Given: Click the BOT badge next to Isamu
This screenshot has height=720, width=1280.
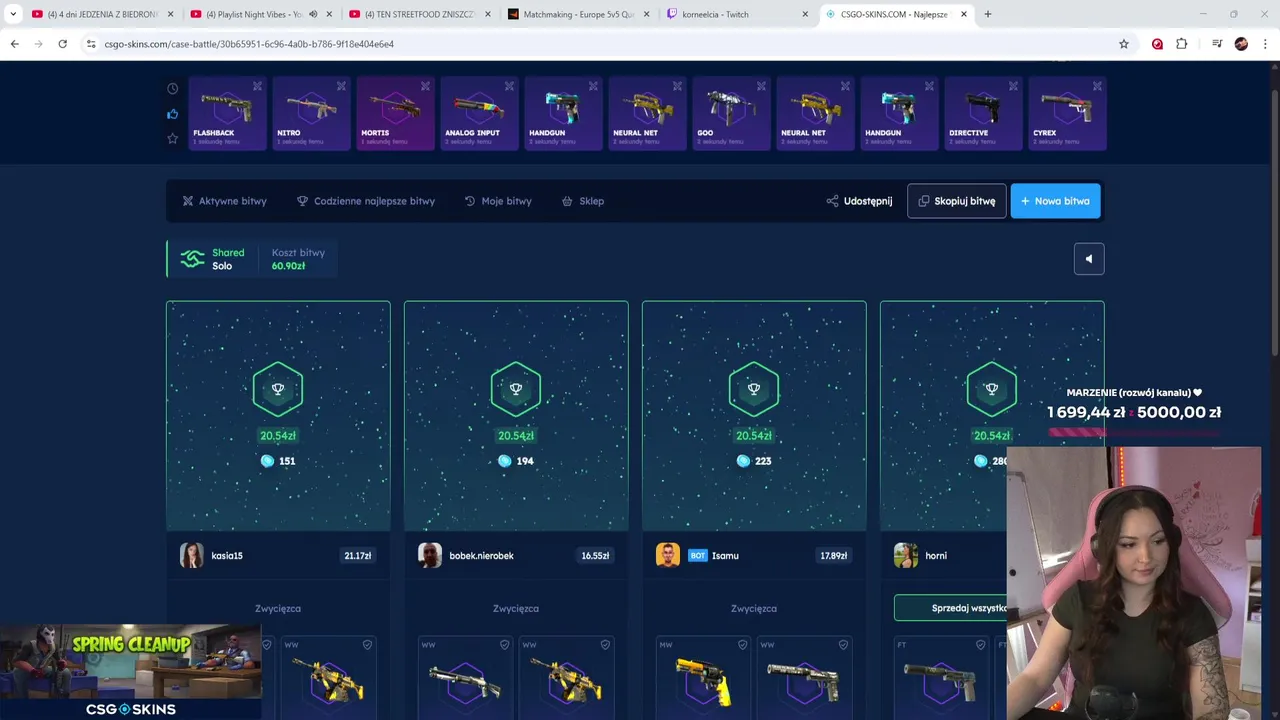Looking at the screenshot, I should [697, 556].
